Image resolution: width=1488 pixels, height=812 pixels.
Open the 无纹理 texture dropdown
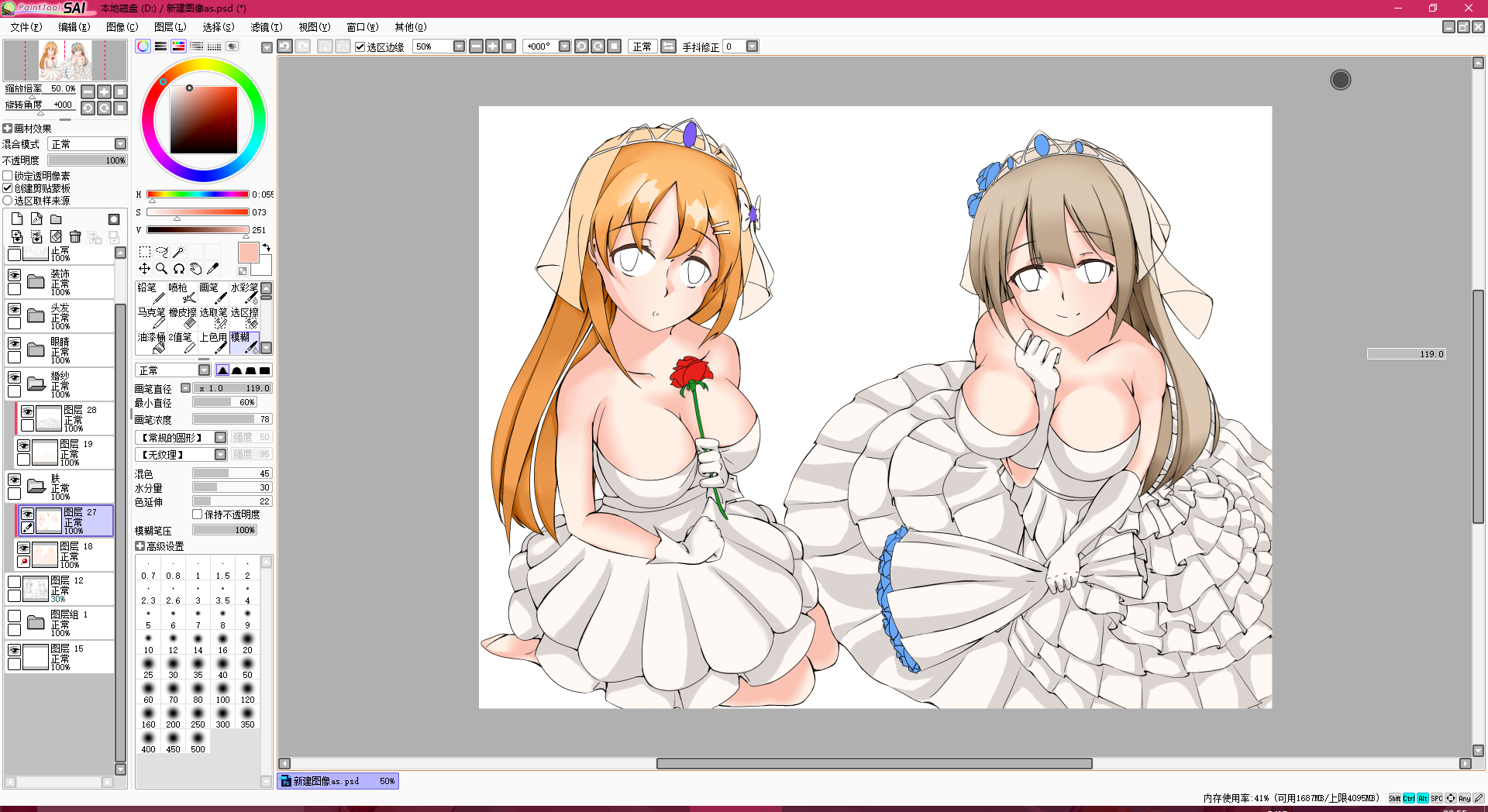pos(221,455)
